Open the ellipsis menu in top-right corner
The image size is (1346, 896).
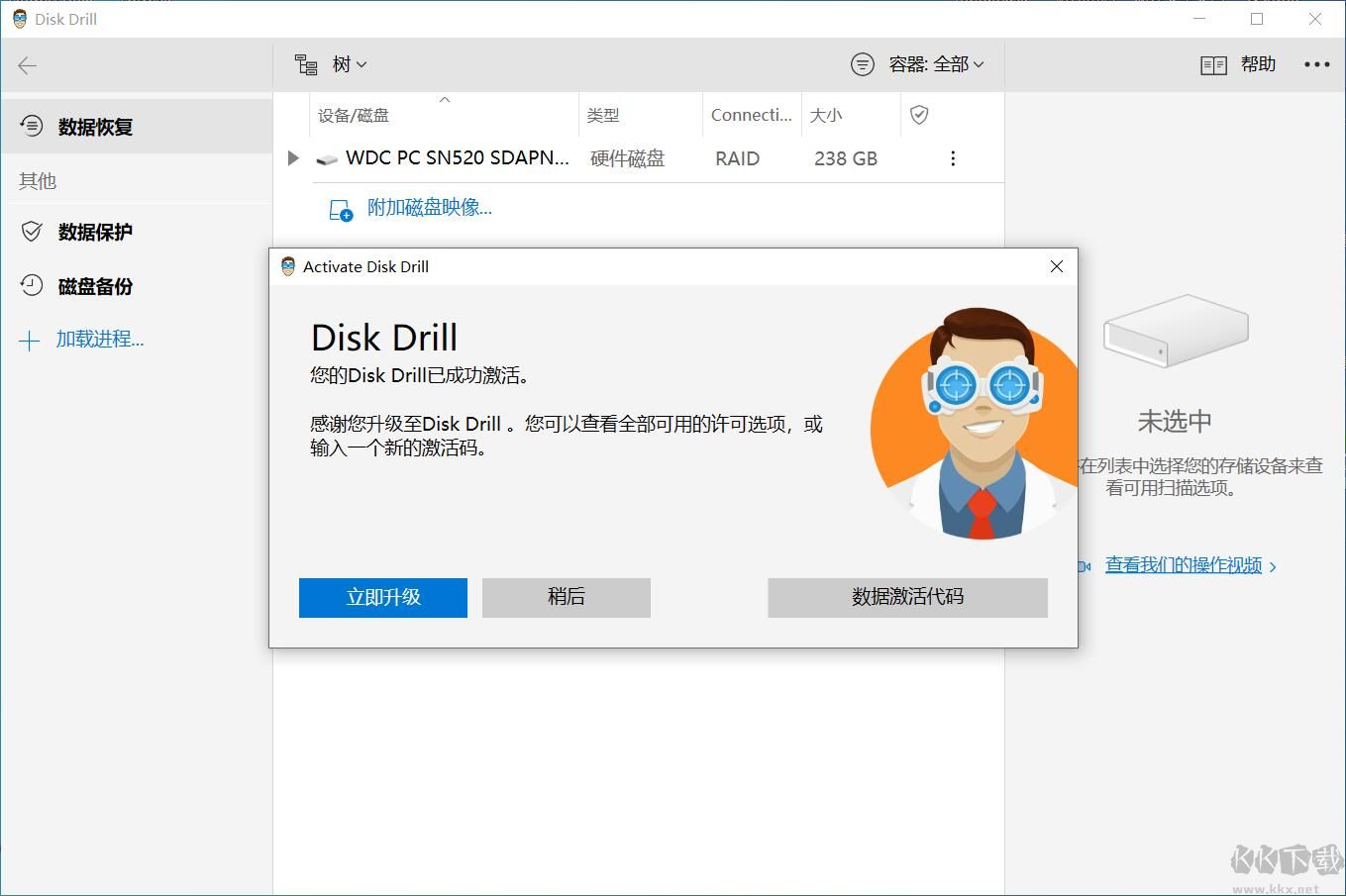(x=1316, y=64)
